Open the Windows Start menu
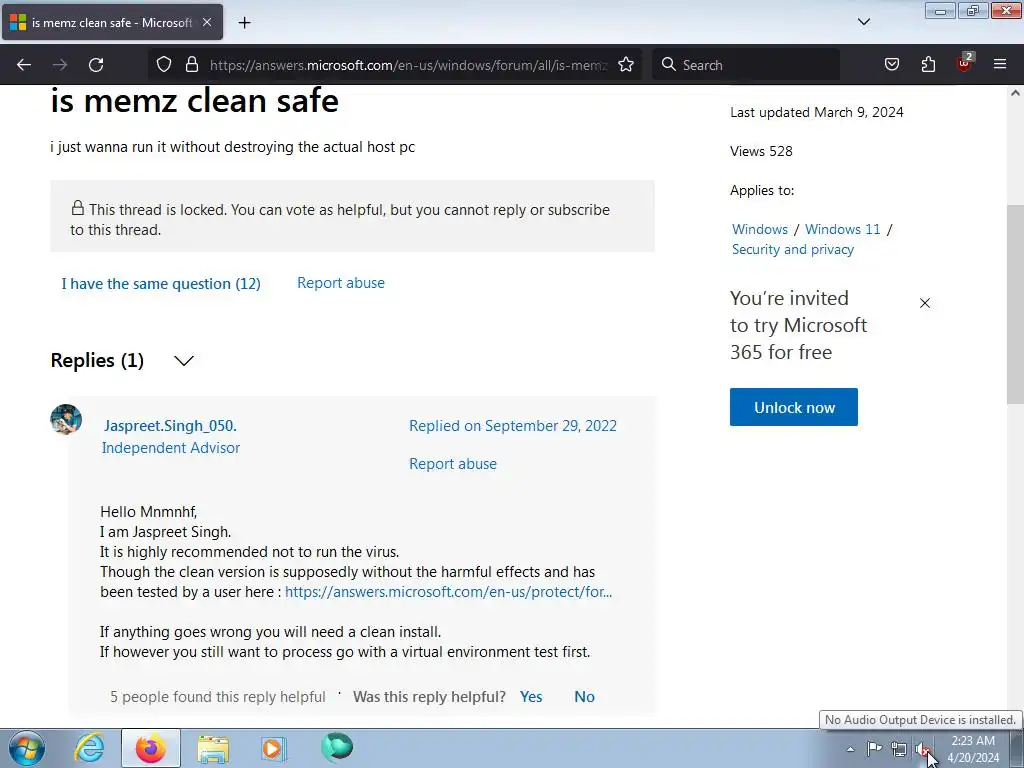The height and width of the screenshot is (768, 1024). [27, 748]
